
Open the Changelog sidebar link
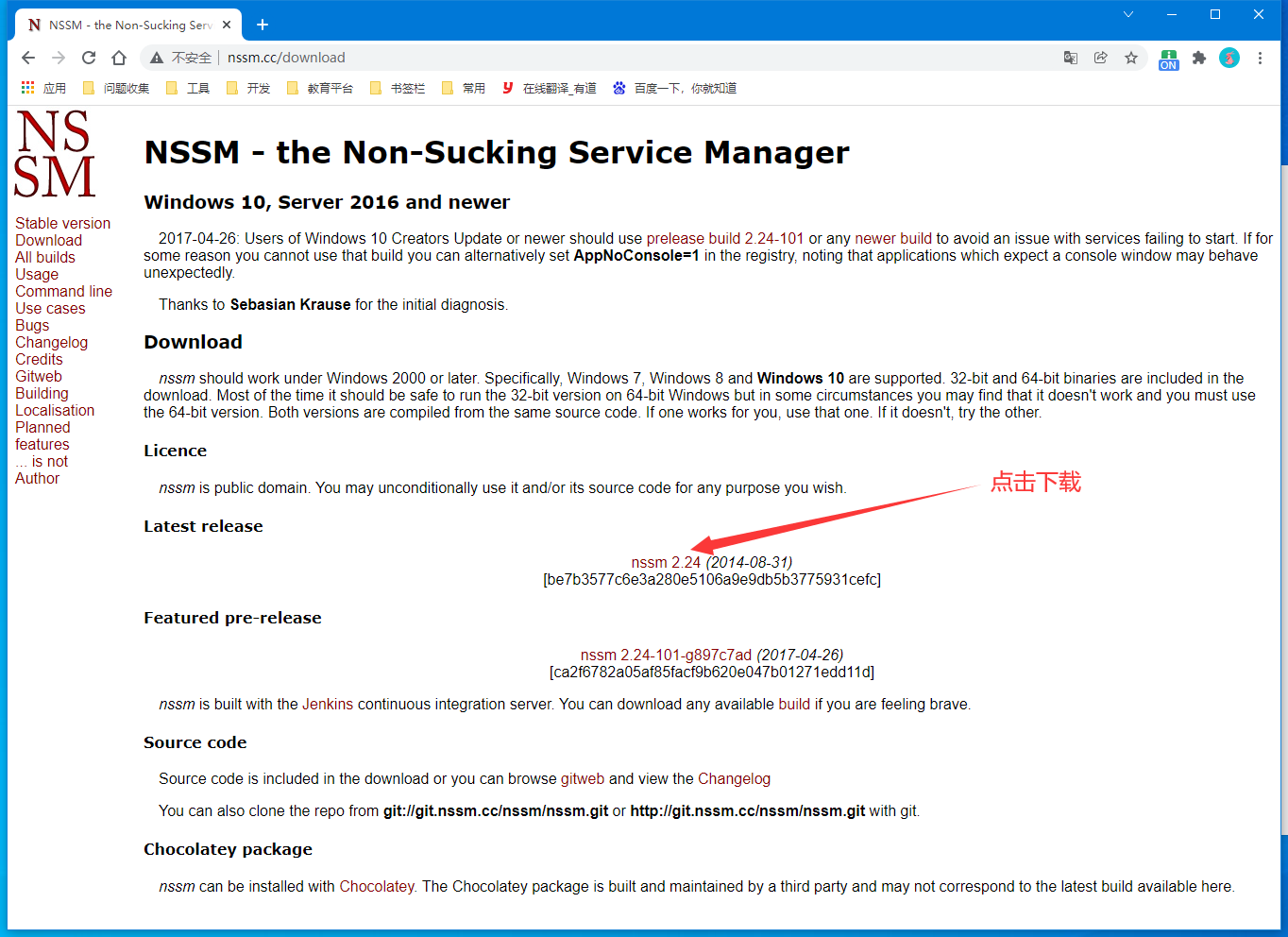[x=51, y=342]
